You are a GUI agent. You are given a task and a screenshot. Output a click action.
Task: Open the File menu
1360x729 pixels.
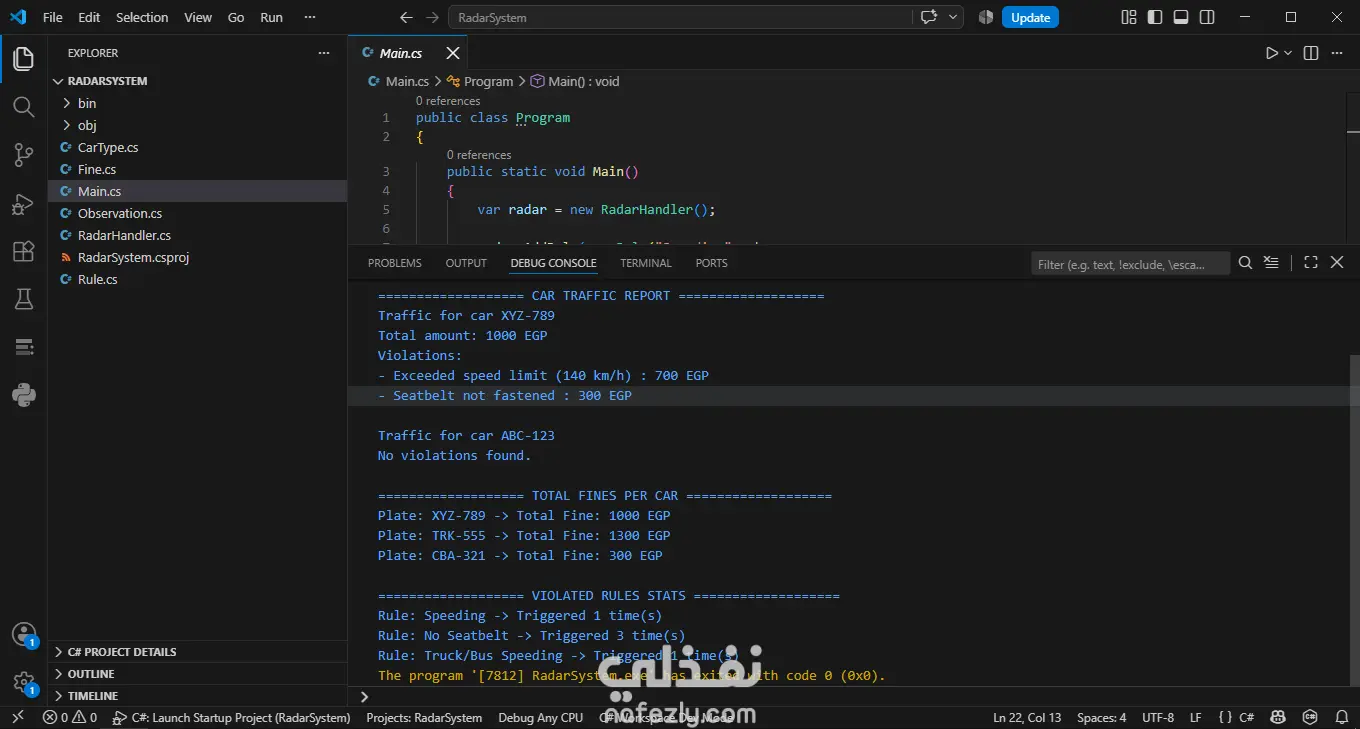[53, 17]
